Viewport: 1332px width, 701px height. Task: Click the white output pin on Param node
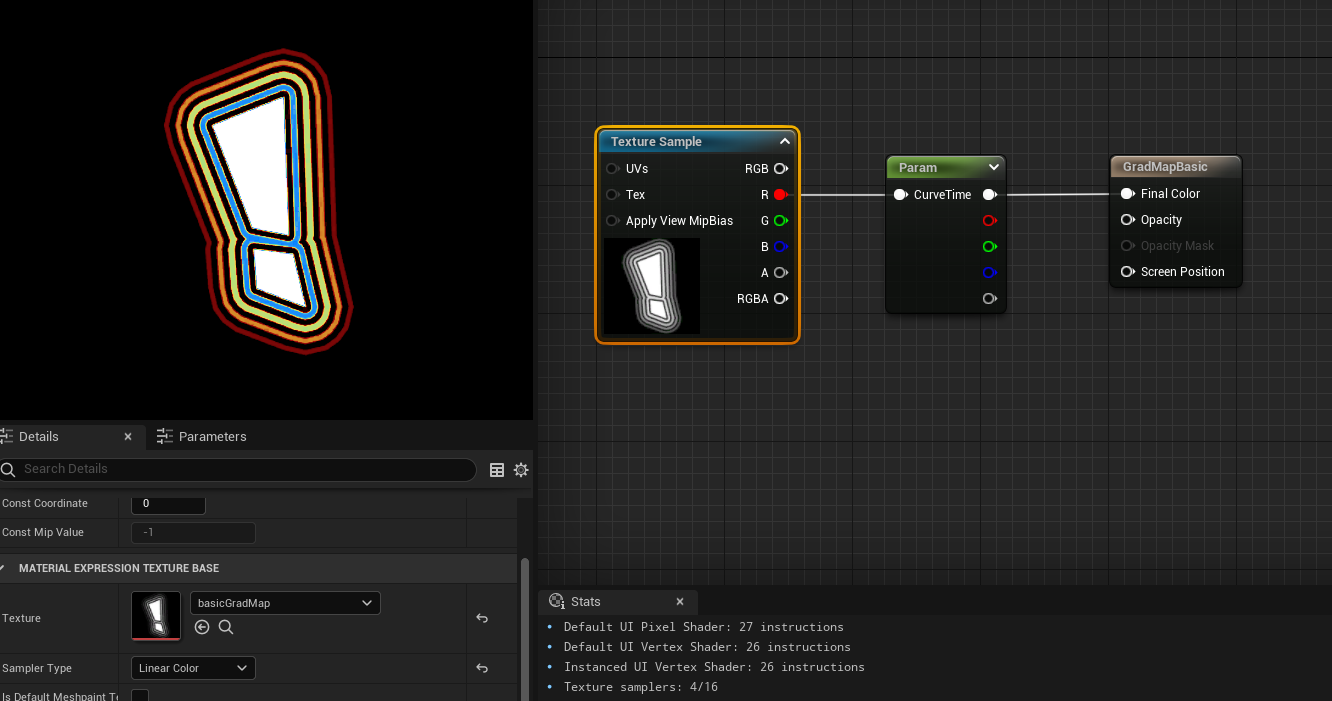(x=989, y=195)
